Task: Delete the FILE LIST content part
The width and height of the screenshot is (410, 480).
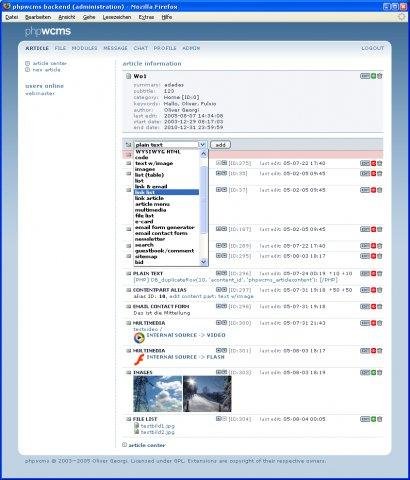Action: pyautogui.click(x=380, y=419)
